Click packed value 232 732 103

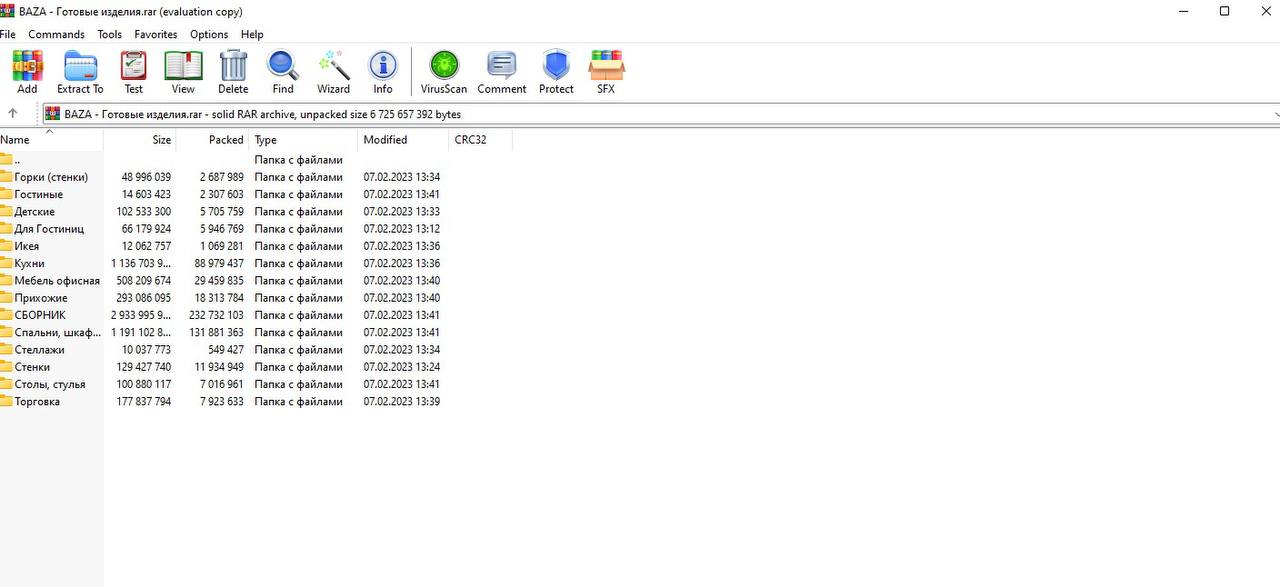pos(214,315)
